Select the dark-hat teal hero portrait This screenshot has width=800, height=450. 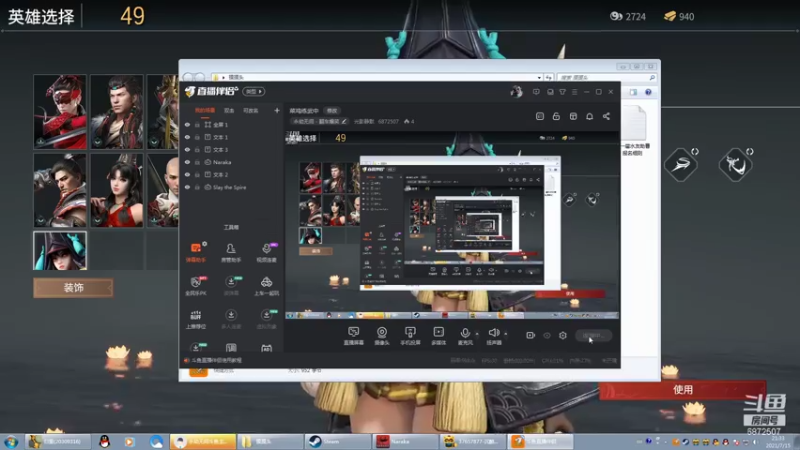[60, 251]
